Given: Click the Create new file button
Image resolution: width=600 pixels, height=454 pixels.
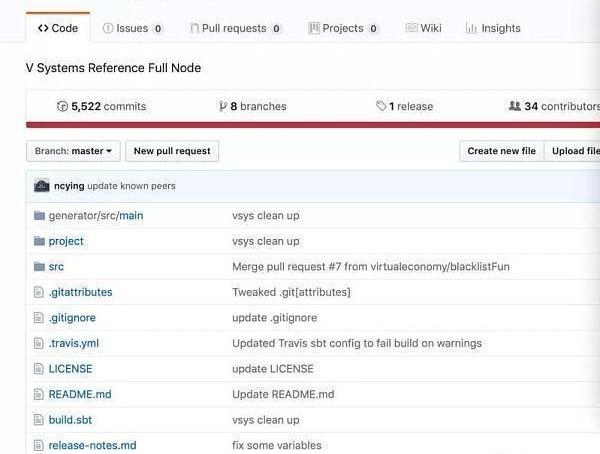Looking at the screenshot, I should coord(501,151).
